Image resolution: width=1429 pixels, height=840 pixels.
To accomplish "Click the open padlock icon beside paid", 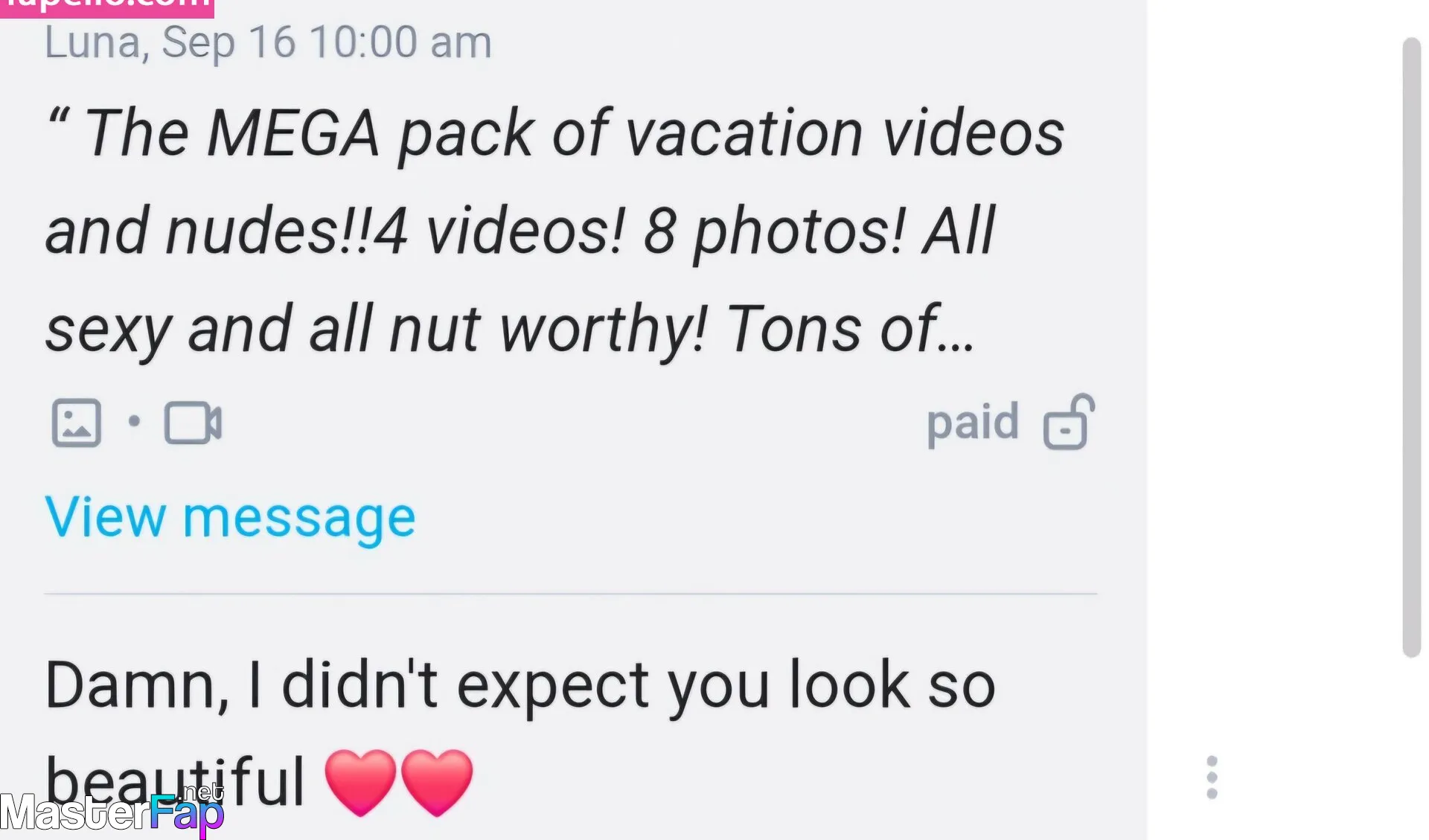I will (x=1069, y=422).
